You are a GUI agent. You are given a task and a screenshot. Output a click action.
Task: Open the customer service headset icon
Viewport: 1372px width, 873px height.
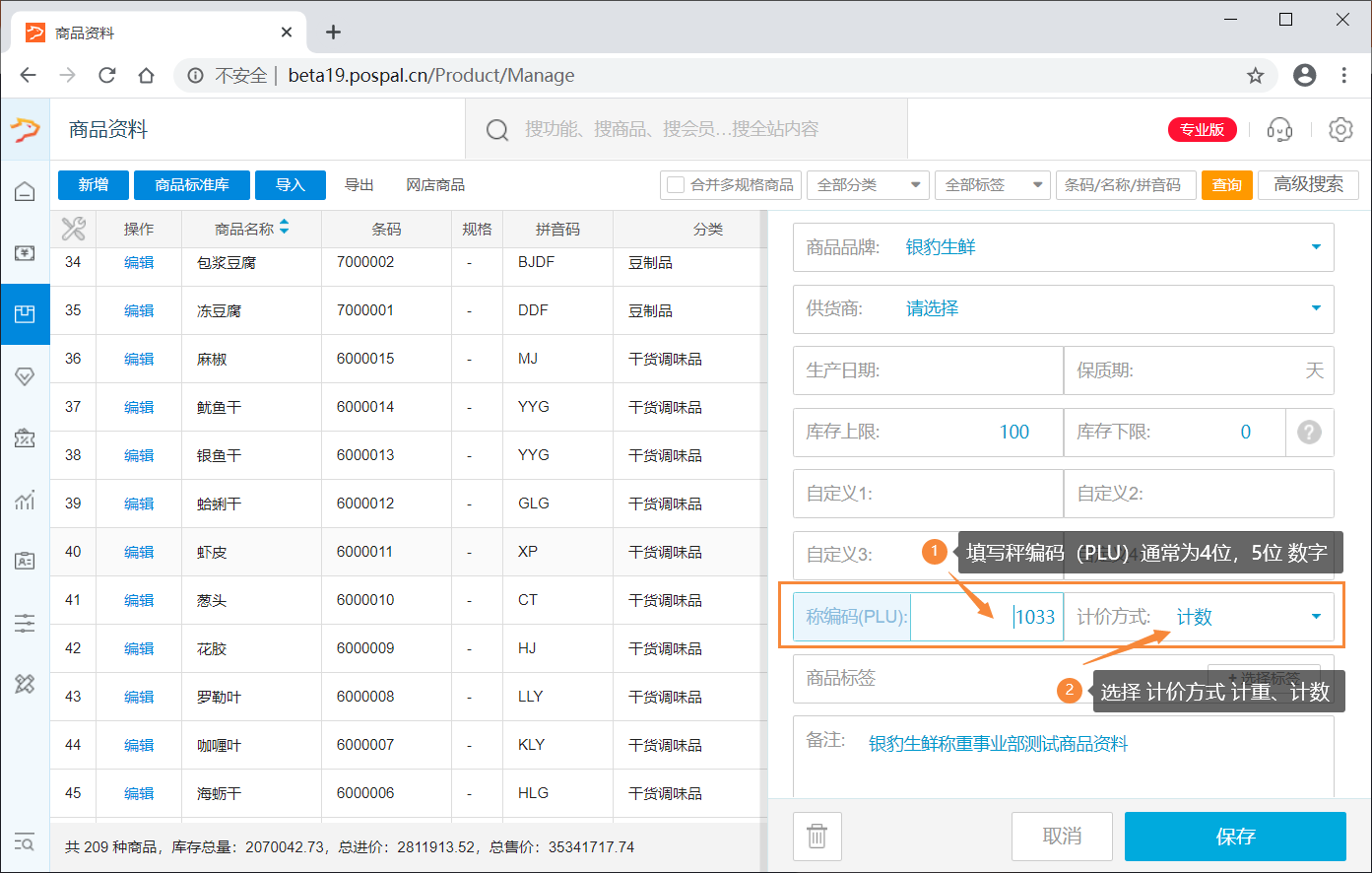[x=1279, y=129]
